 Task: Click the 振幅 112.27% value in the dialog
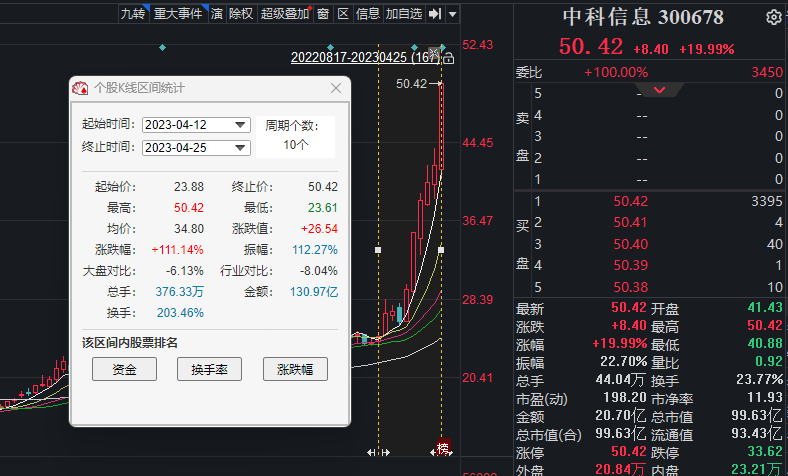(x=315, y=250)
